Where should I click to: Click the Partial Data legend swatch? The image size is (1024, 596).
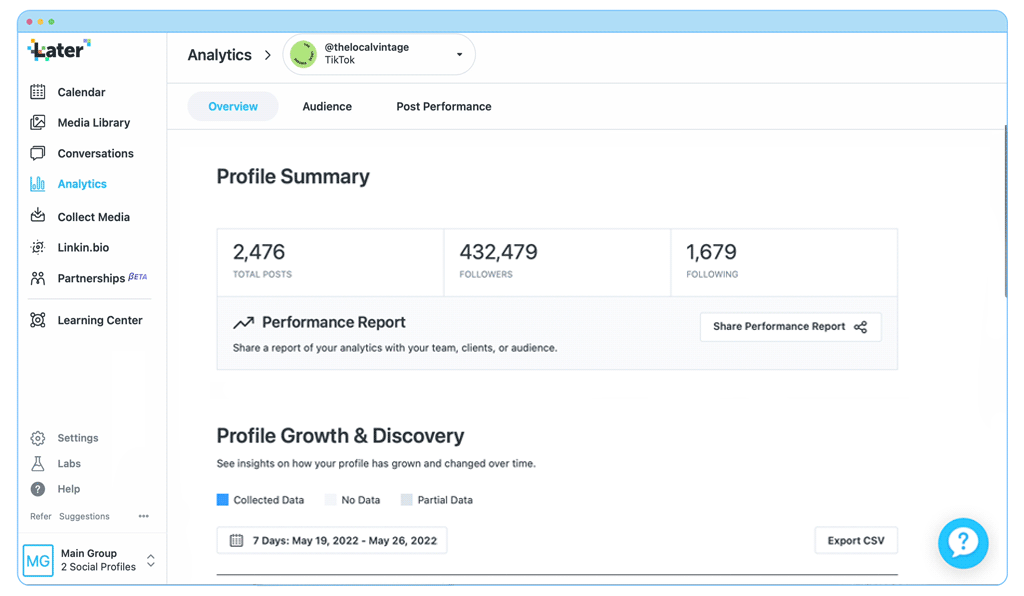[406, 500]
